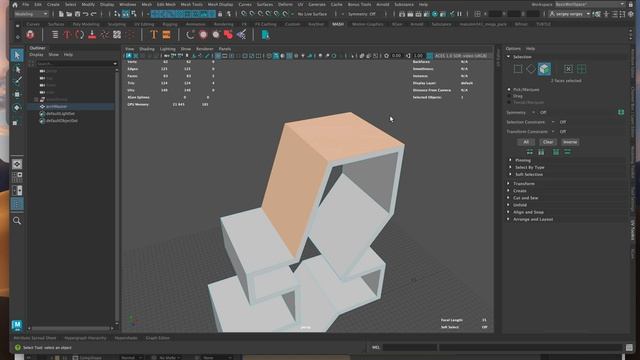This screenshot has width=640, height=360.
Task: Open the Edit Mesh menu
Action: 166,4
